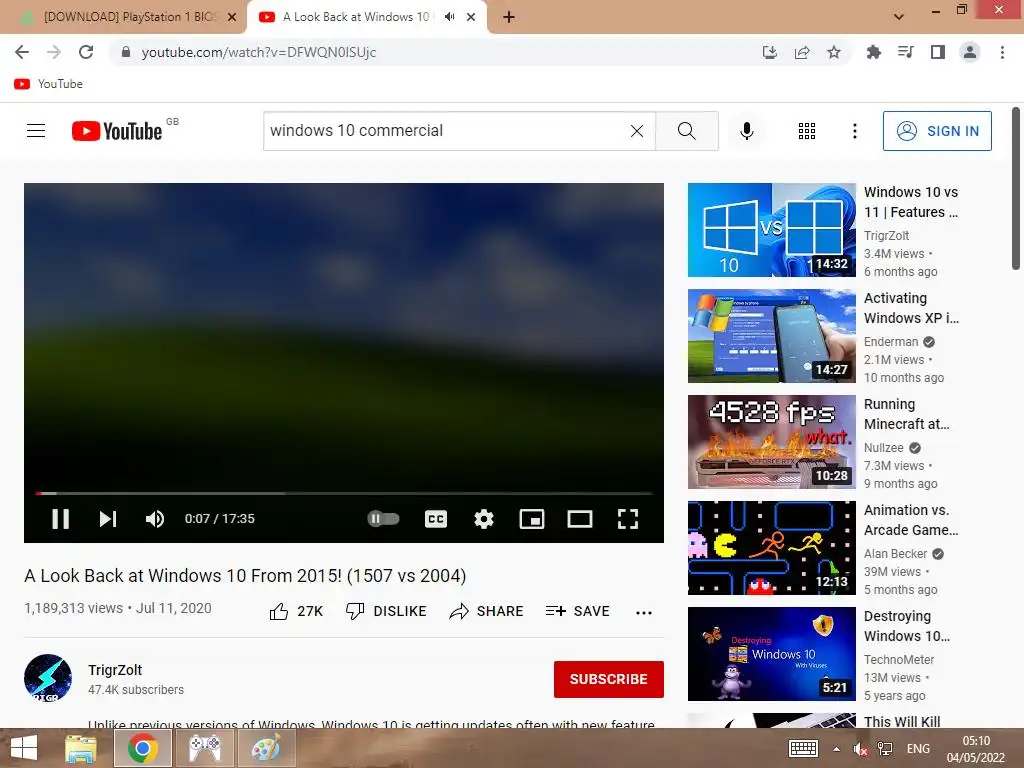Pause the video playback
Viewport: 1024px width, 768px height.
pyautogui.click(x=60, y=519)
